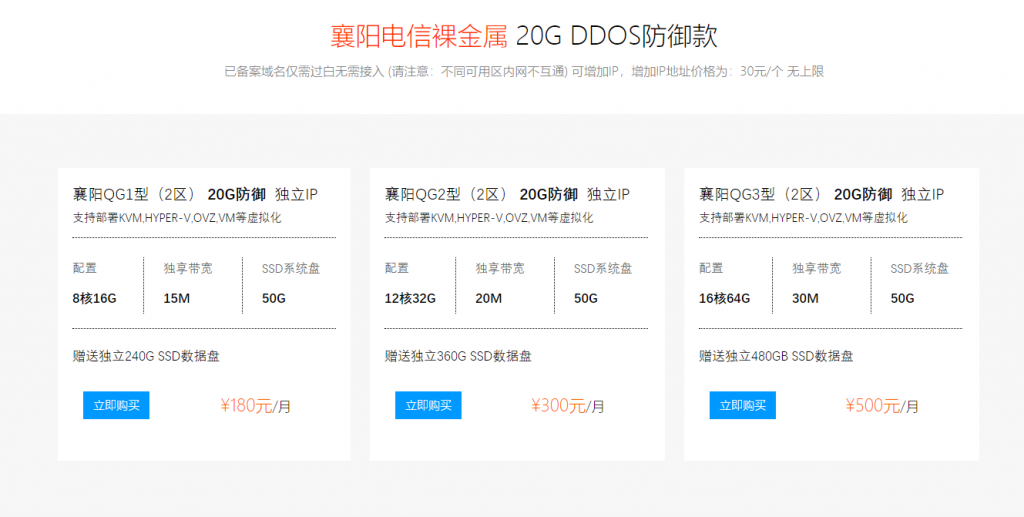This screenshot has width=1024, height=517.
Task: Click the ¥300元/月 price
Action: (x=568, y=406)
